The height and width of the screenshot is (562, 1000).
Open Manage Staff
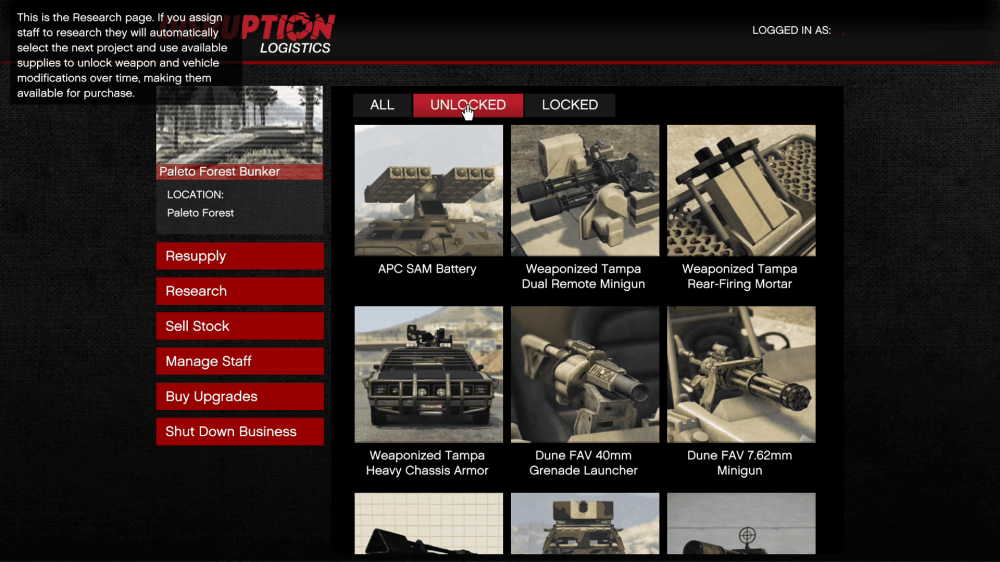pos(240,361)
